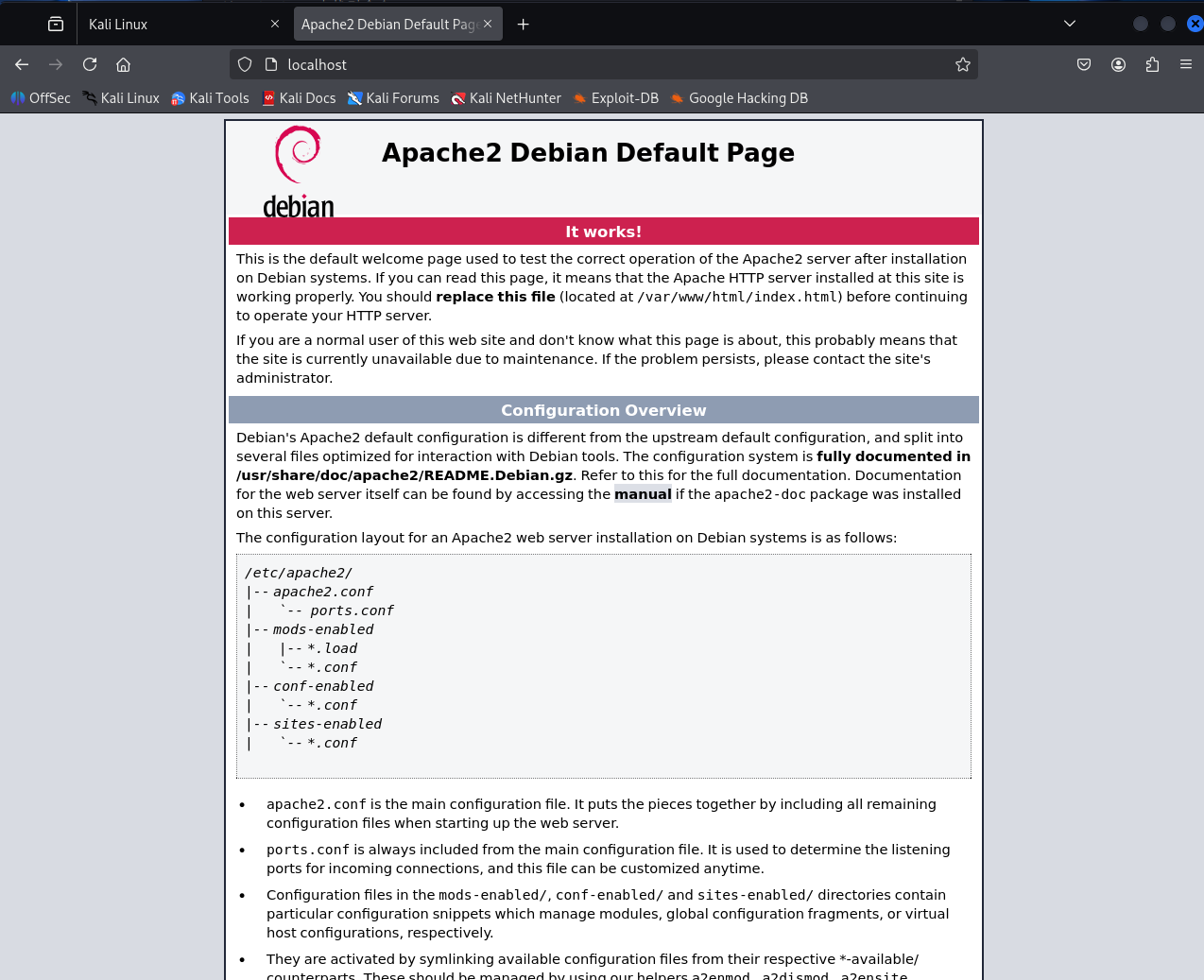Click the Apache2 Debian Default Page heading
Viewport: 1204px width, 980px height.
click(588, 153)
